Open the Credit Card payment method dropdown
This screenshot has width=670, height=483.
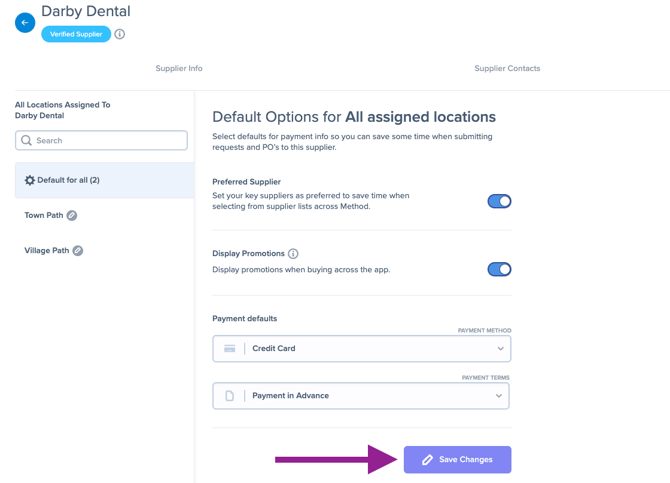click(361, 349)
